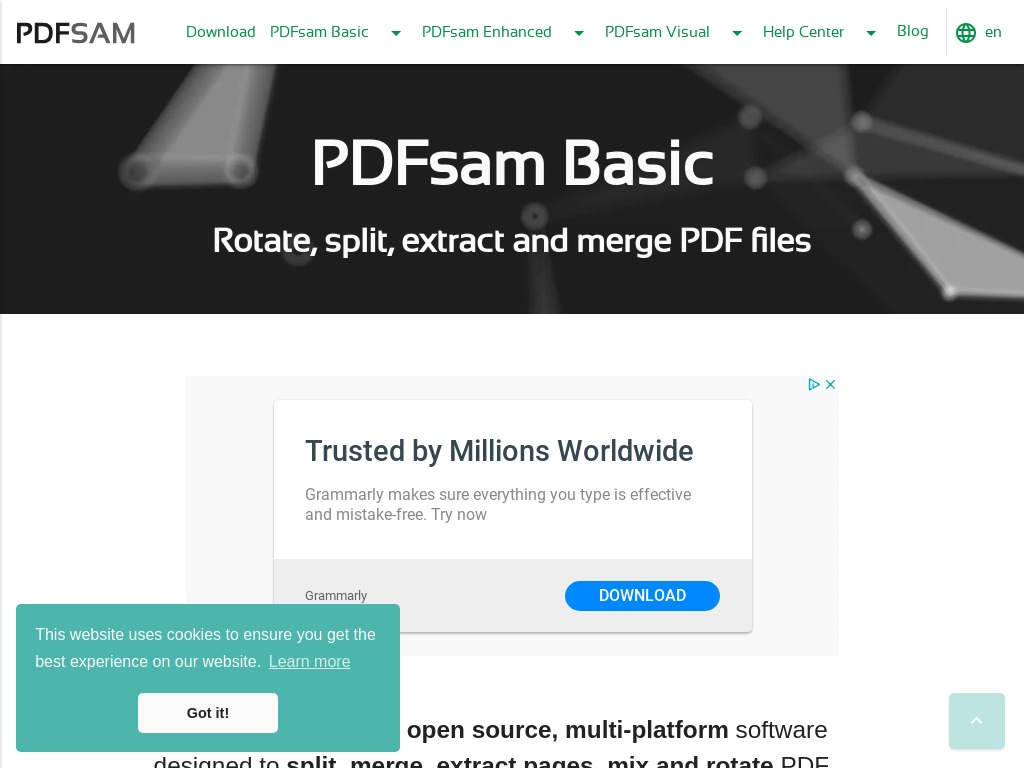Click the Grammarly ad description text
Viewport: 1024px width, 768px height.
click(x=498, y=504)
